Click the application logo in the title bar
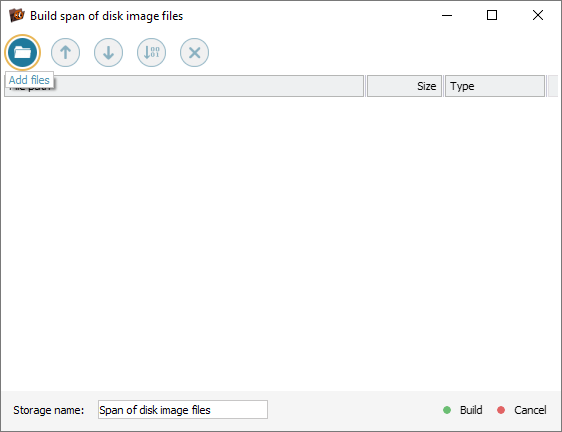The height and width of the screenshot is (432, 562). click(x=17, y=15)
